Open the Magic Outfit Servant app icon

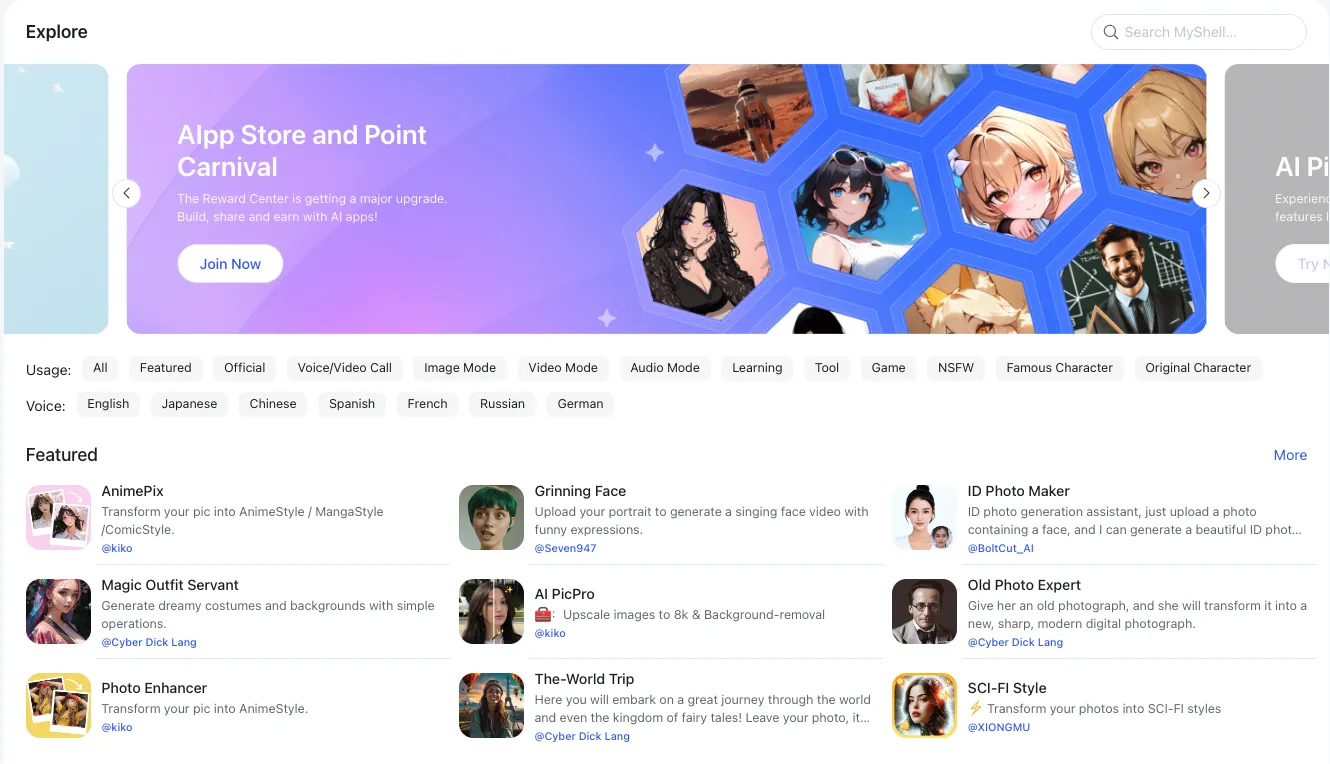point(58,611)
